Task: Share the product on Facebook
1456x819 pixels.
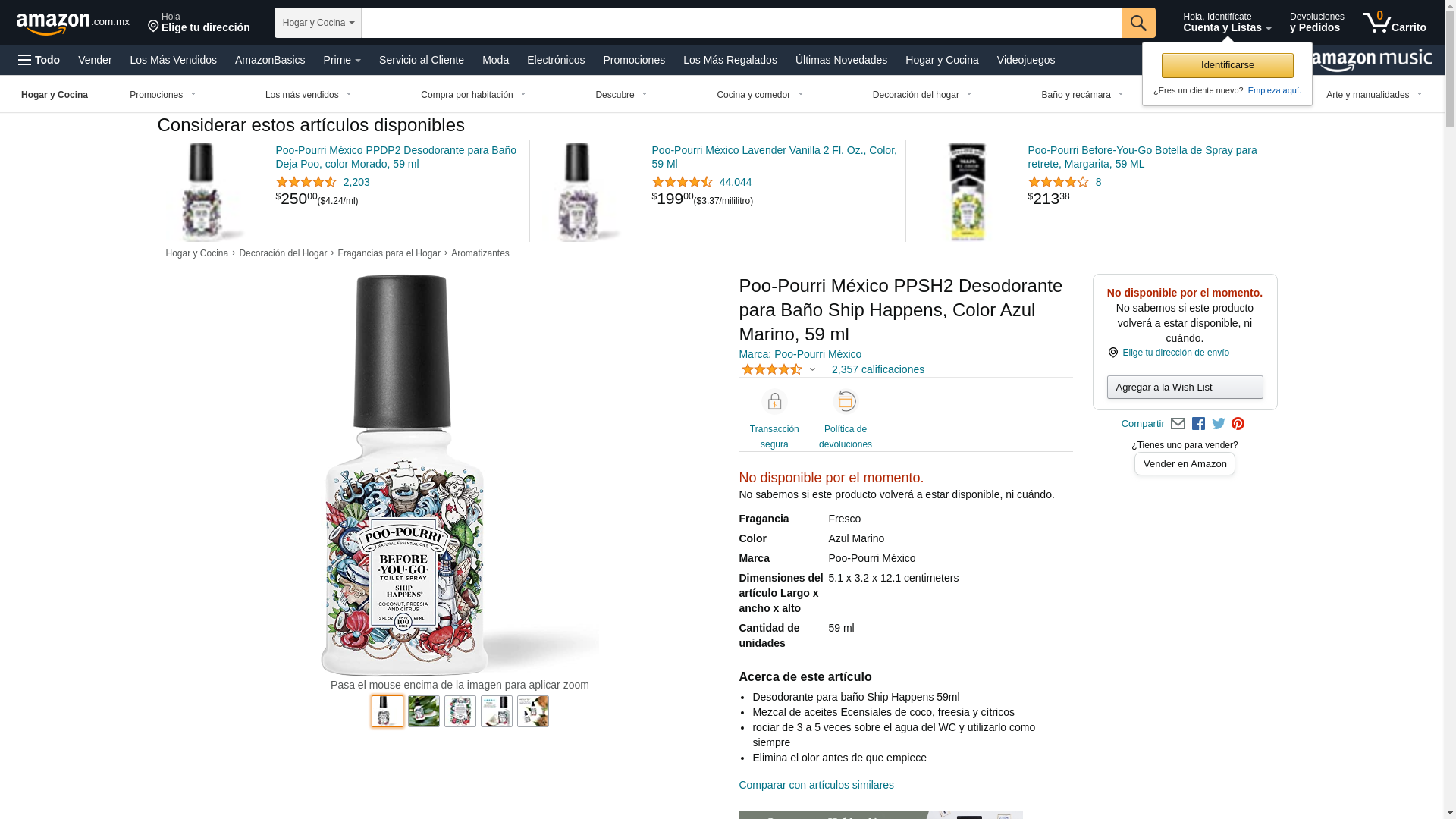Action: click(1198, 424)
